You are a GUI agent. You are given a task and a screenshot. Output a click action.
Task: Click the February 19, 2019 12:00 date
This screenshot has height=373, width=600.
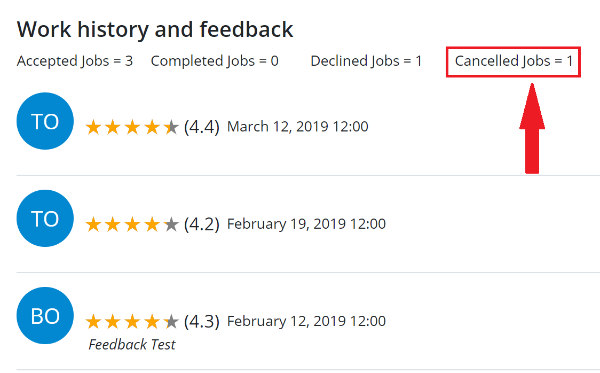point(307,224)
